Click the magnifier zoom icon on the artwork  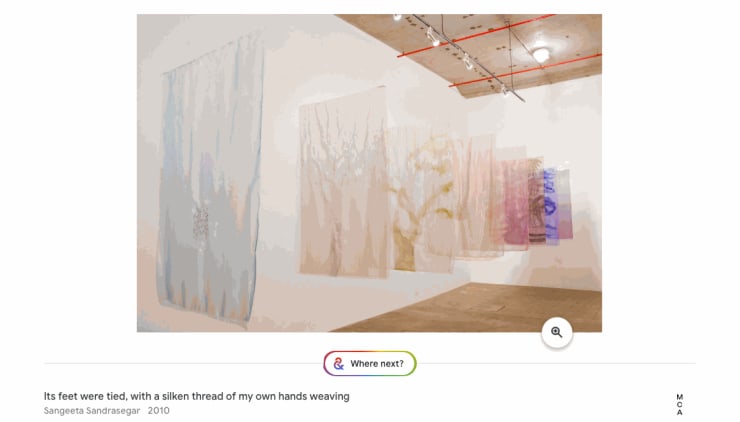[557, 332]
